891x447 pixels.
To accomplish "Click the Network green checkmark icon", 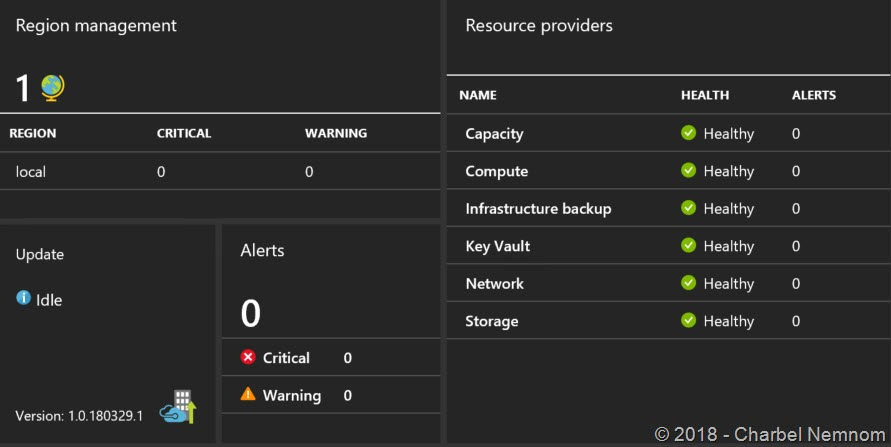I will coord(688,282).
